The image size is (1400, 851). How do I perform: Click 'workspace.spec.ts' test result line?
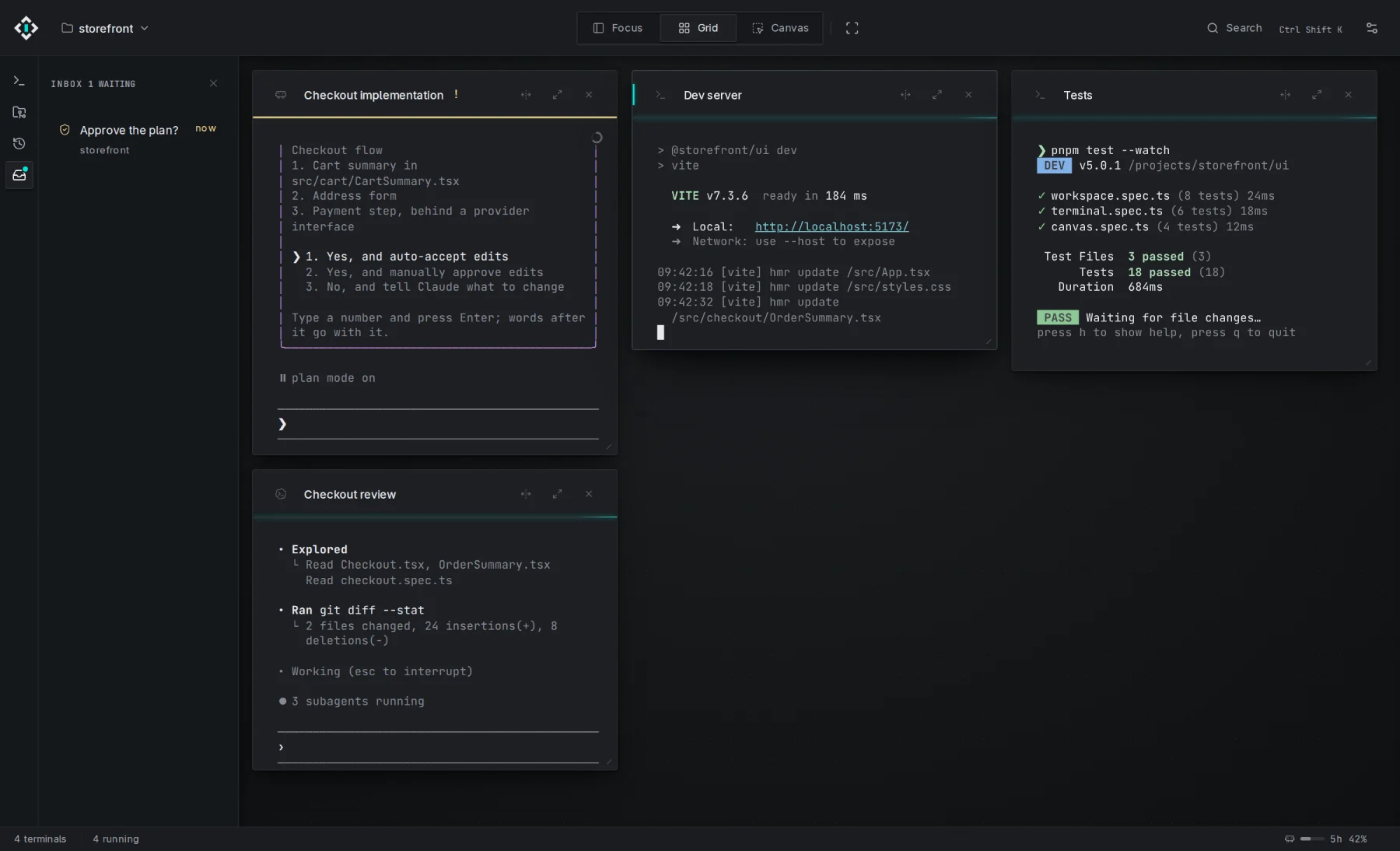click(1156, 196)
